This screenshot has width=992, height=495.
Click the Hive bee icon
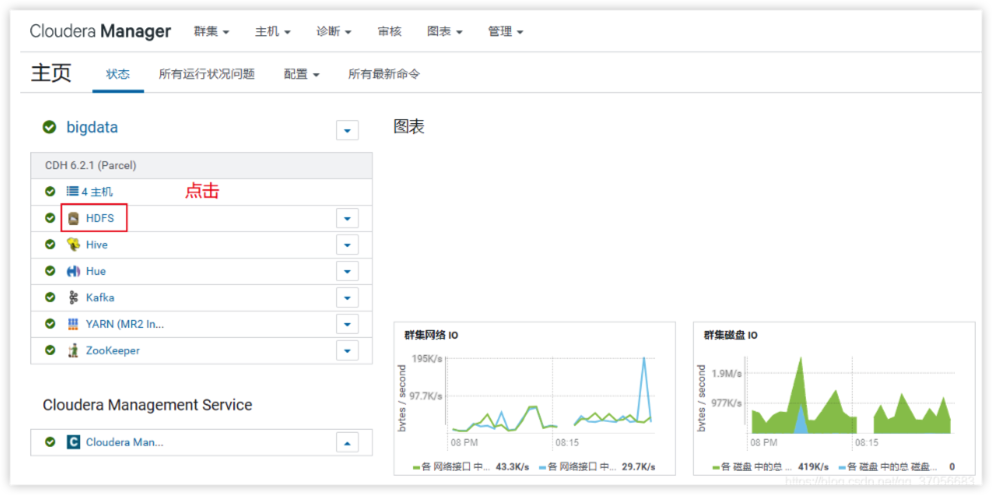coord(73,245)
